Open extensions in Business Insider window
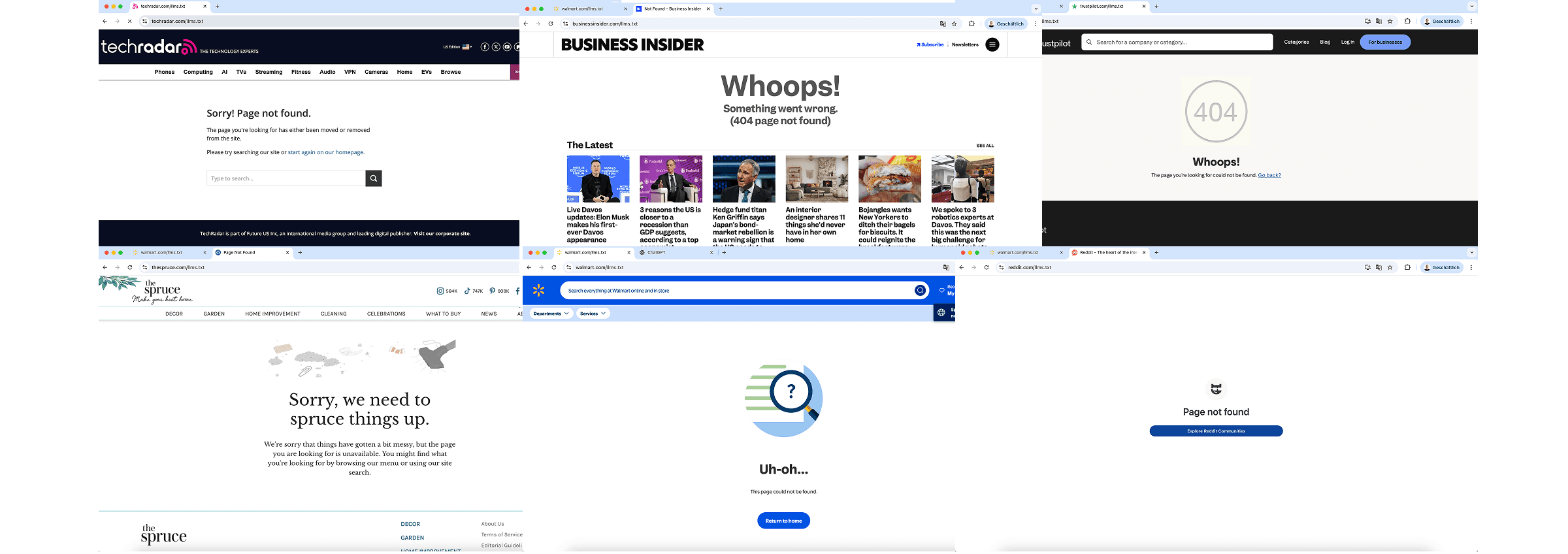 [x=972, y=24]
